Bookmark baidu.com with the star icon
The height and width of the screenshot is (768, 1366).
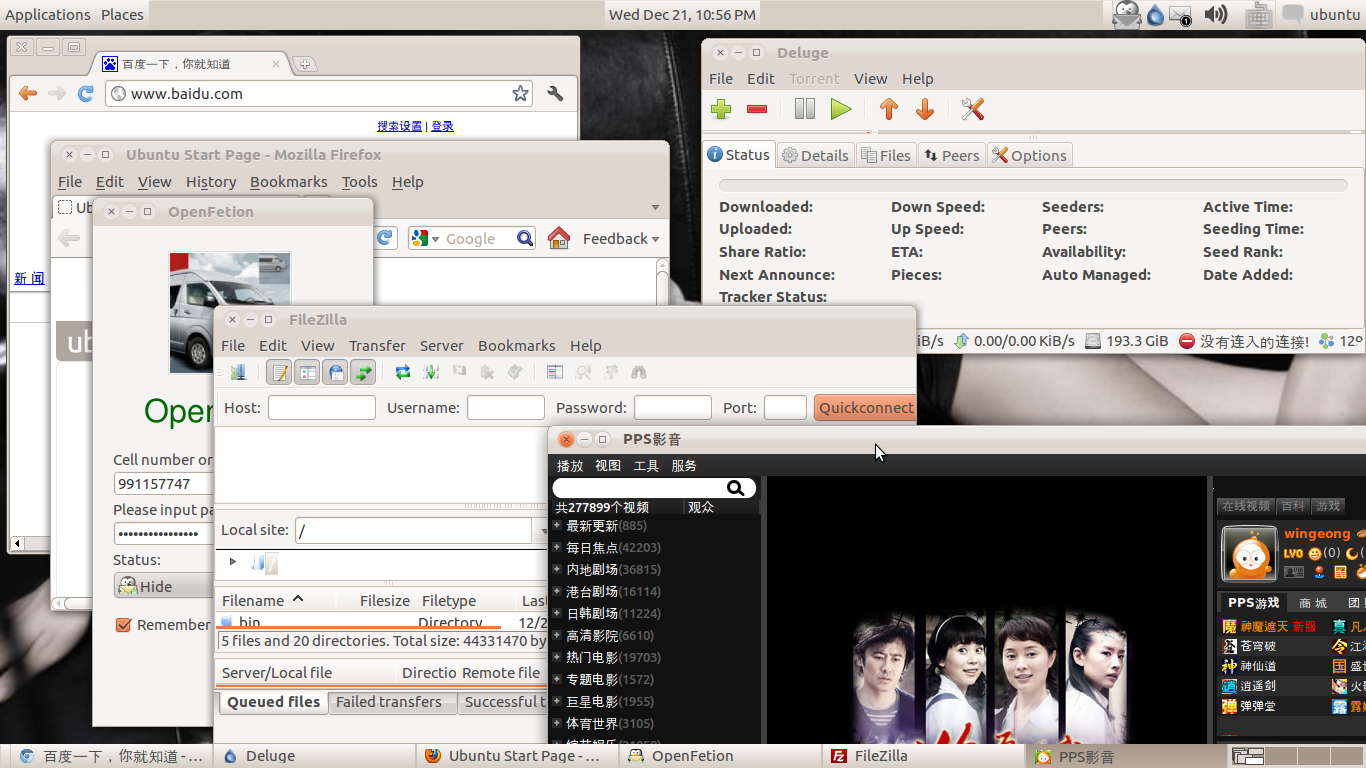(x=520, y=93)
